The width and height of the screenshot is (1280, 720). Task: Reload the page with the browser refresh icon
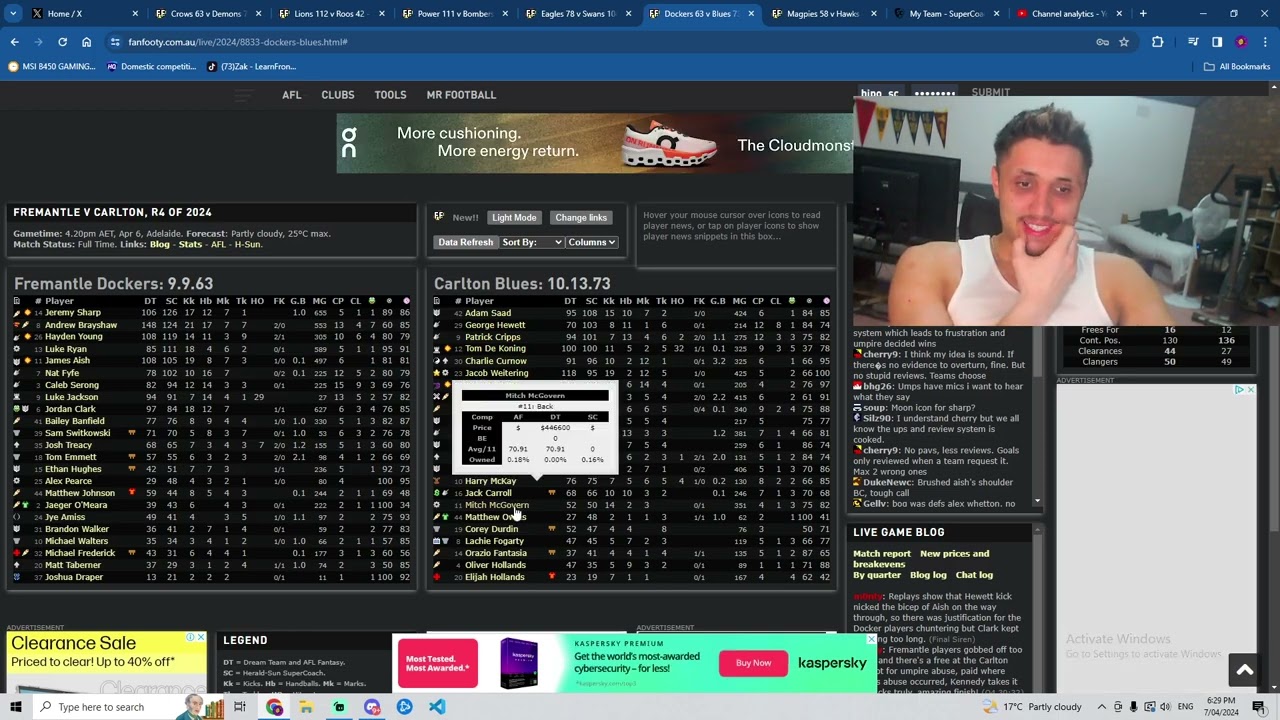click(x=62, y=42)
